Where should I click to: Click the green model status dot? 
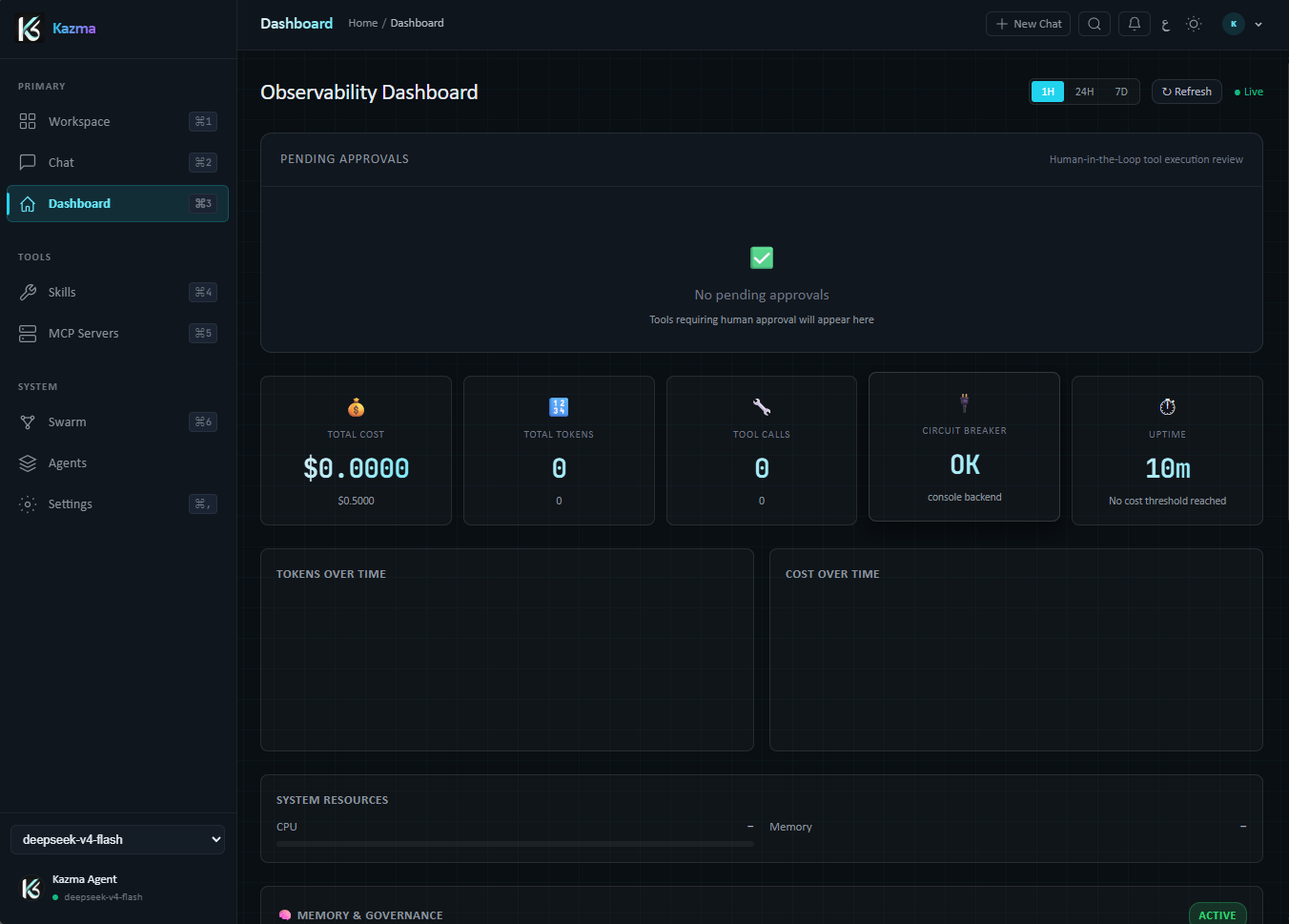[55, 897]
